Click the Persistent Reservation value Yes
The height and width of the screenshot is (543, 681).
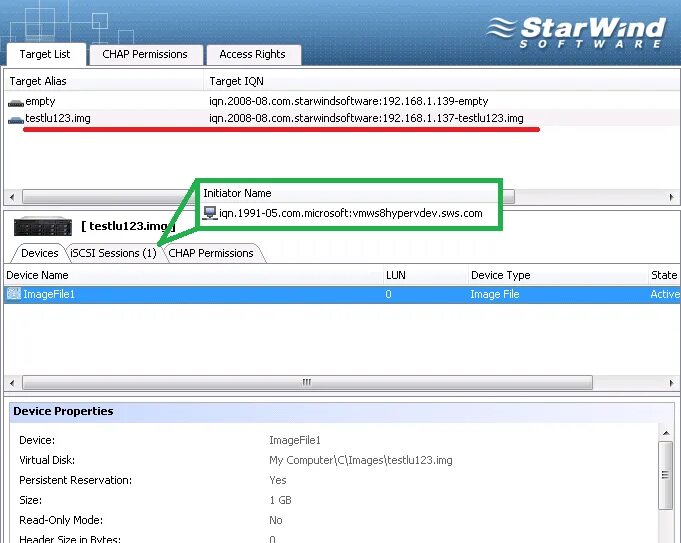click(x=278, y=480)
